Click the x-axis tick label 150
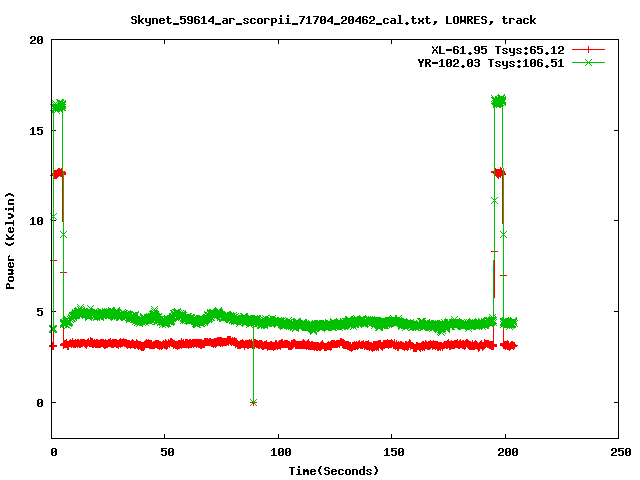The image size is (640, 480). [394, 452]
